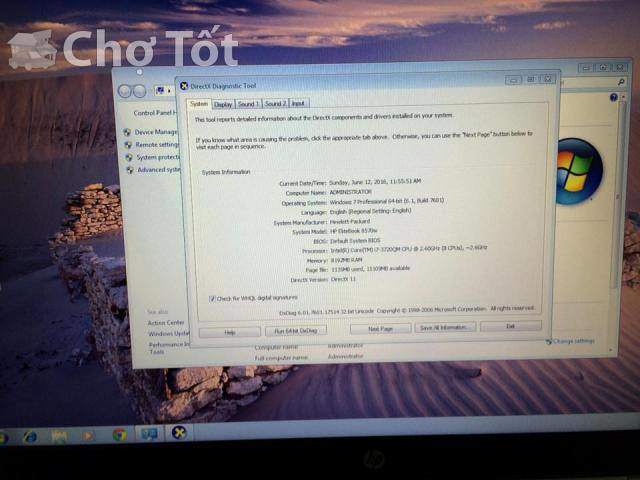The height and width of the screenshot is (480, 640).
Task: Click the blue Help icon in System window
Action: [x=613, y=97]
